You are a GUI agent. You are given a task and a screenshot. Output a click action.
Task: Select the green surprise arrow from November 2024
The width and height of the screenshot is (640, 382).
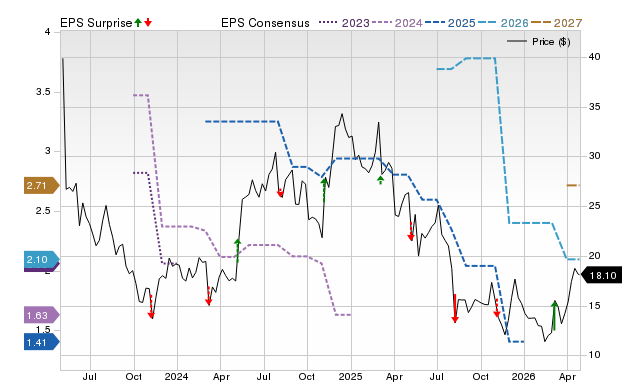[324, 190]
